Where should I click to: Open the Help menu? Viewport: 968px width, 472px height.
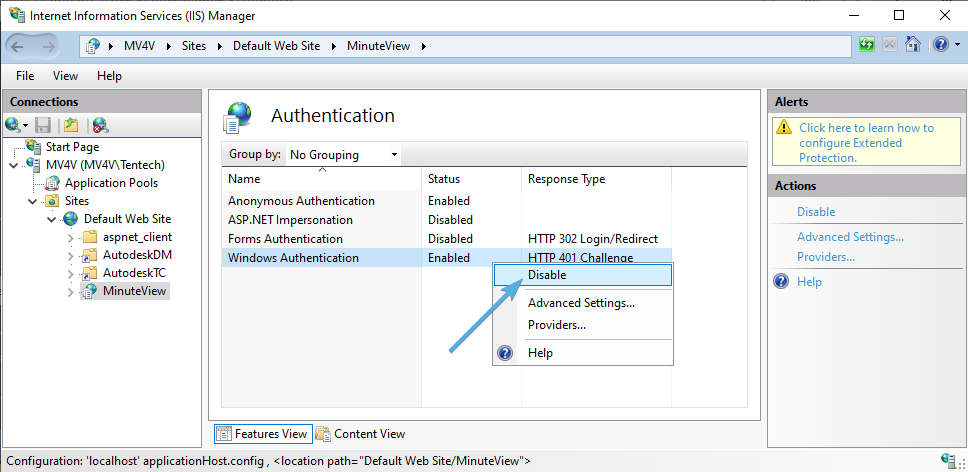[109, 76]
